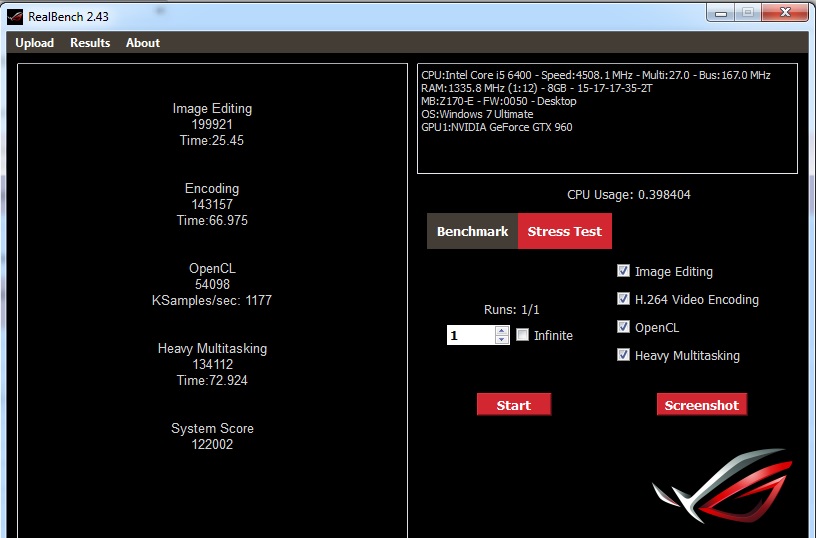The height and width of the screenshot is (538, 816).
Task: Switch to the Stress Test tab
Action: 565,231
